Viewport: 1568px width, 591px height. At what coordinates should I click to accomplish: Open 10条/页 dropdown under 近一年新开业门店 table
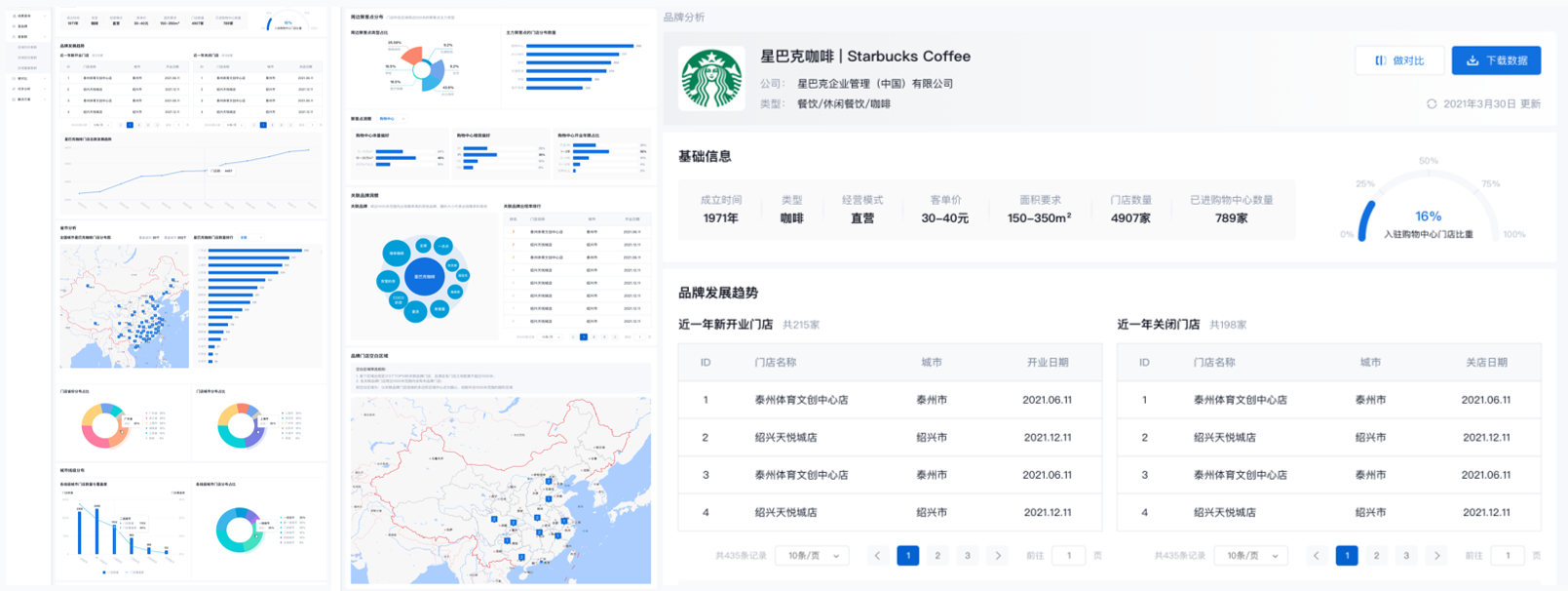pos(813,556)
